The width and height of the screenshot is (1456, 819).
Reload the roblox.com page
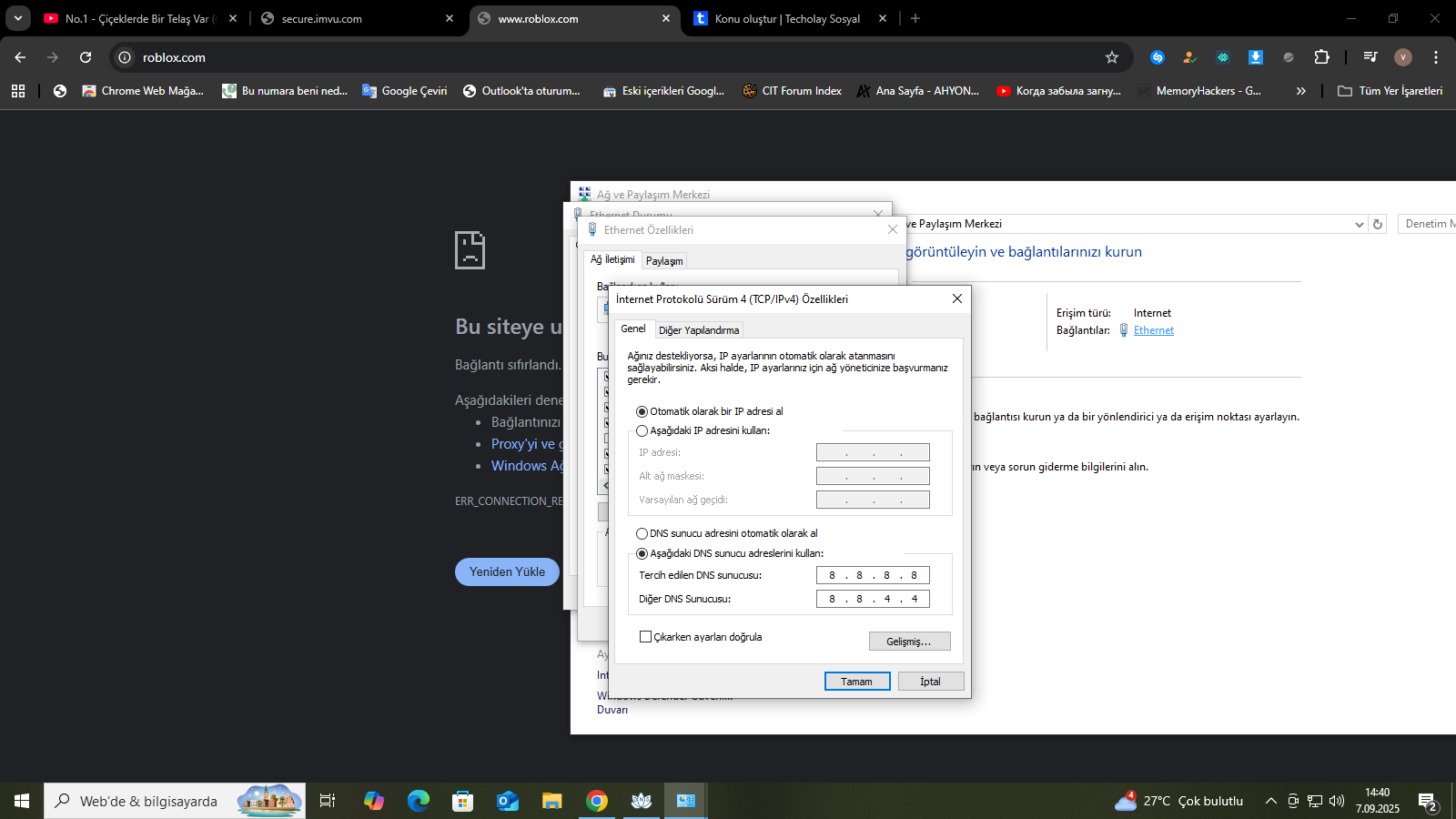(x=86, y=57)
